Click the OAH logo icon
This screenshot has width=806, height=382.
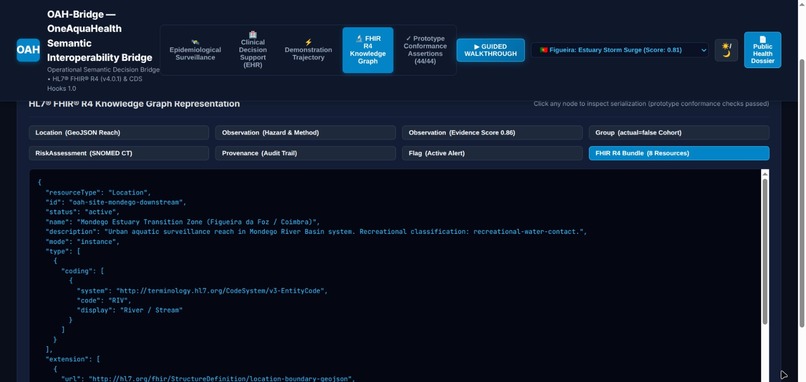tap(28, 50)
